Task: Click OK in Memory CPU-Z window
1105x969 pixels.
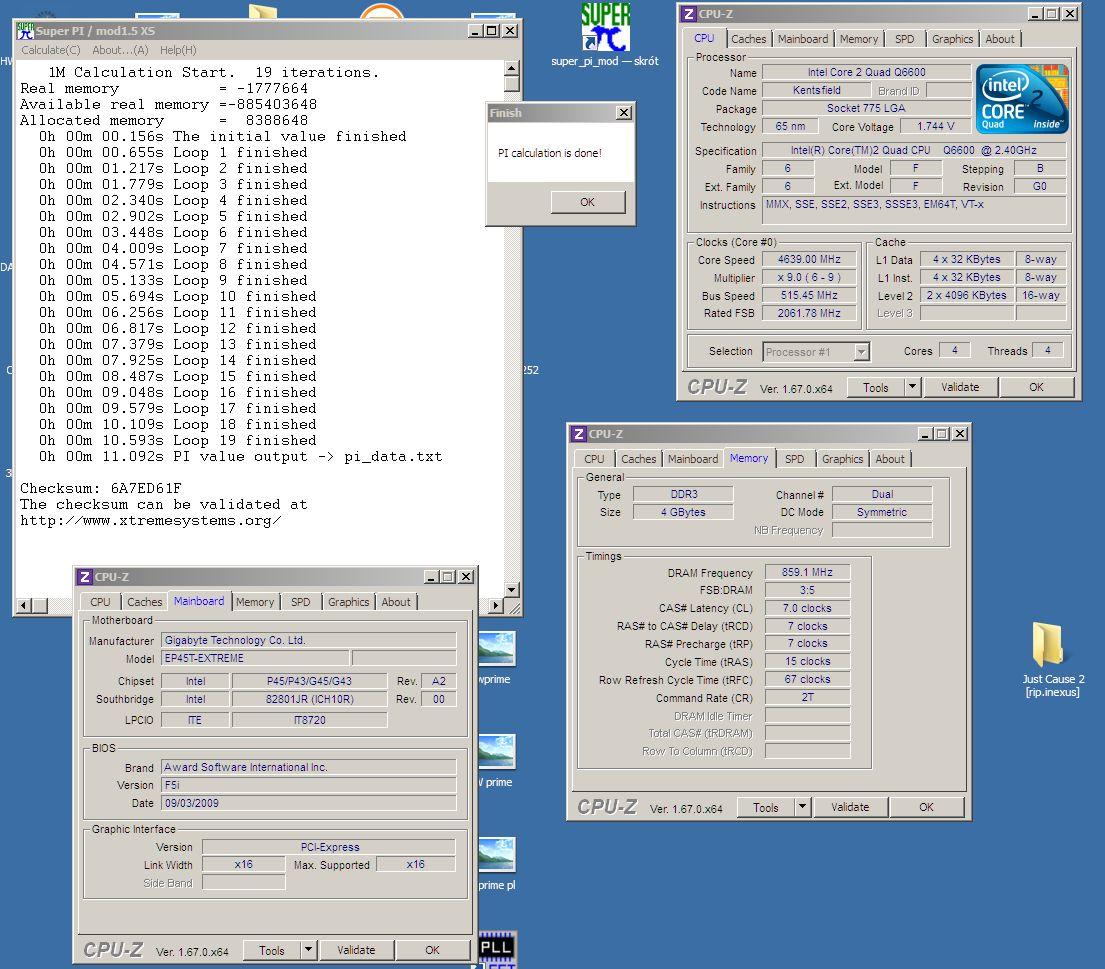Action: 926,807
